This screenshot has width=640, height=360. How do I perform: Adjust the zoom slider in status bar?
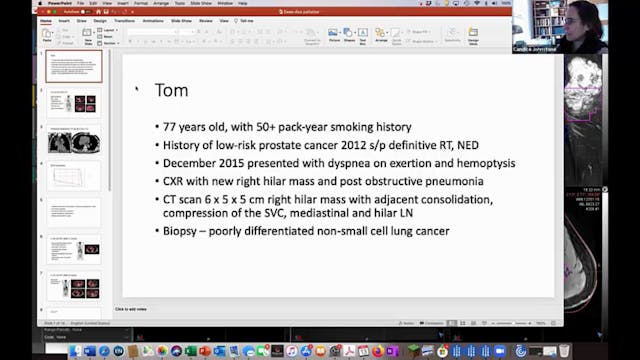coord(513,323)
